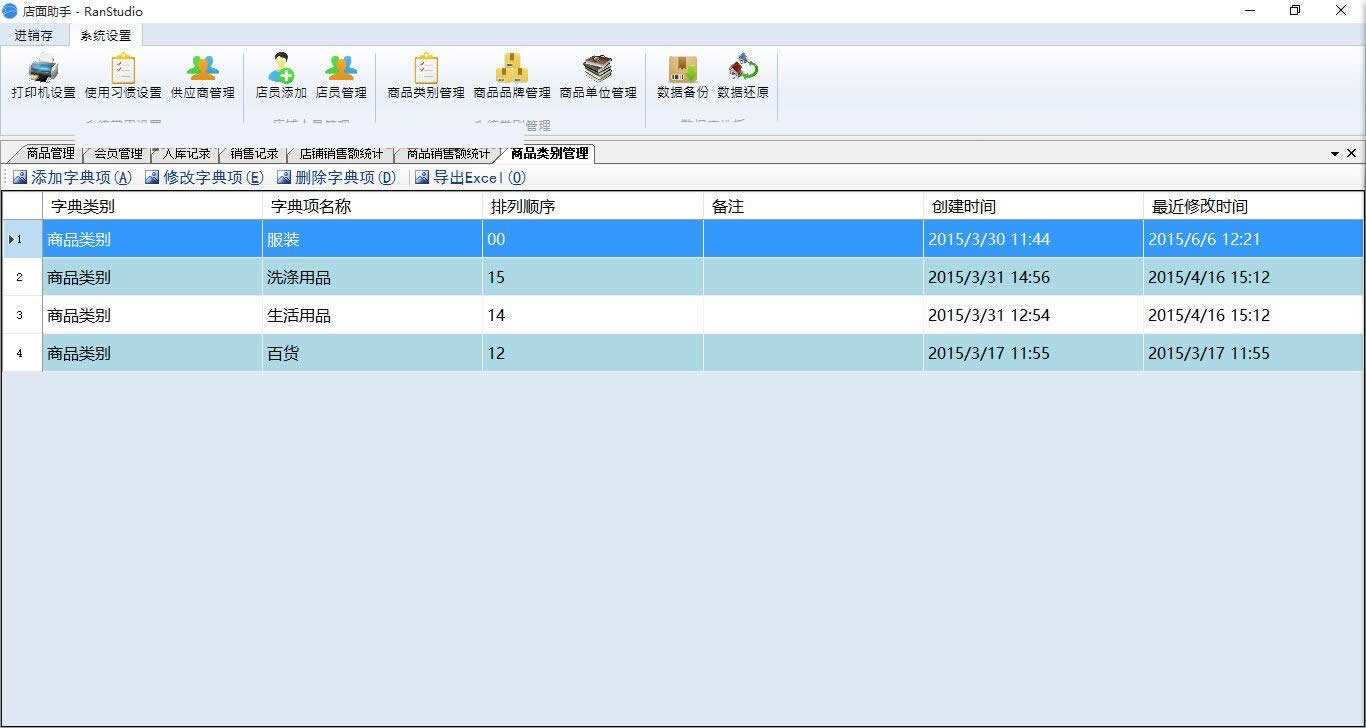Click 数据备份 data backup icon
Image resolution: width=1366 pixels, height=728 pixels.
(x=683, y=77)
